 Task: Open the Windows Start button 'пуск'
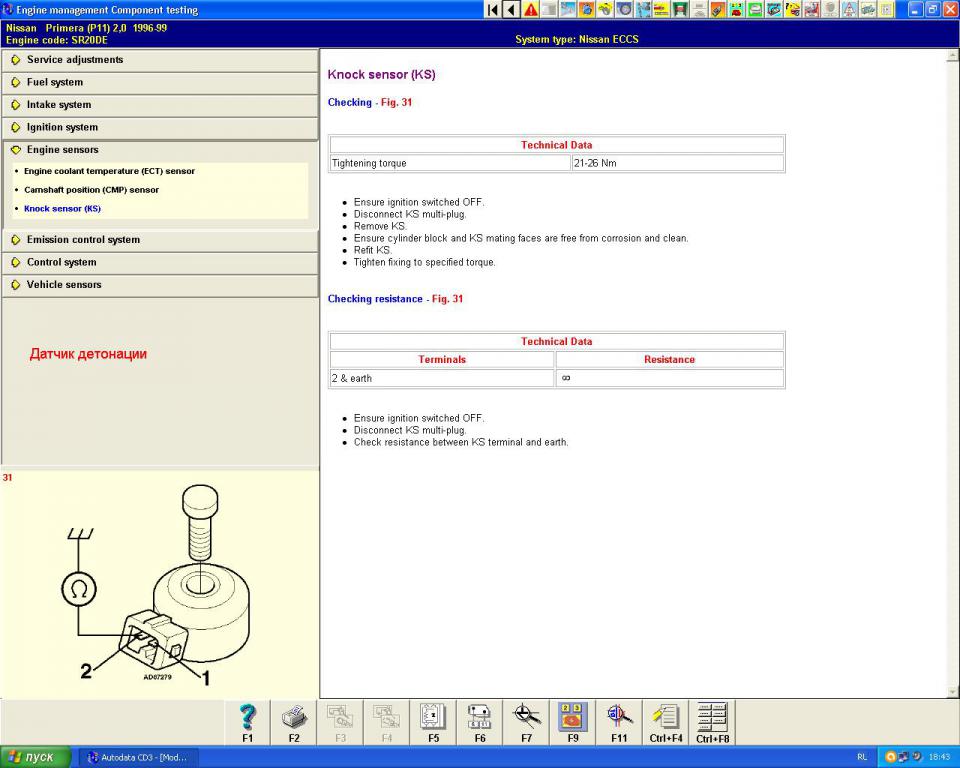click(36, 757)
